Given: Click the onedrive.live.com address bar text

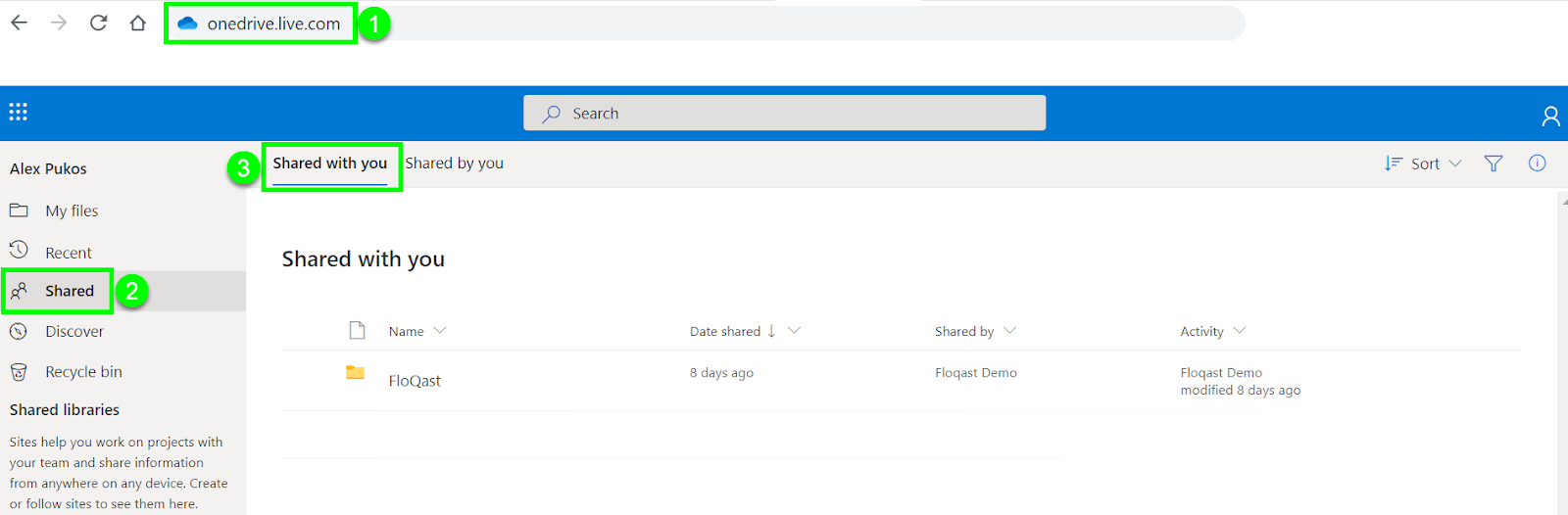Looking at the screenshot, I should pos(273,23).
